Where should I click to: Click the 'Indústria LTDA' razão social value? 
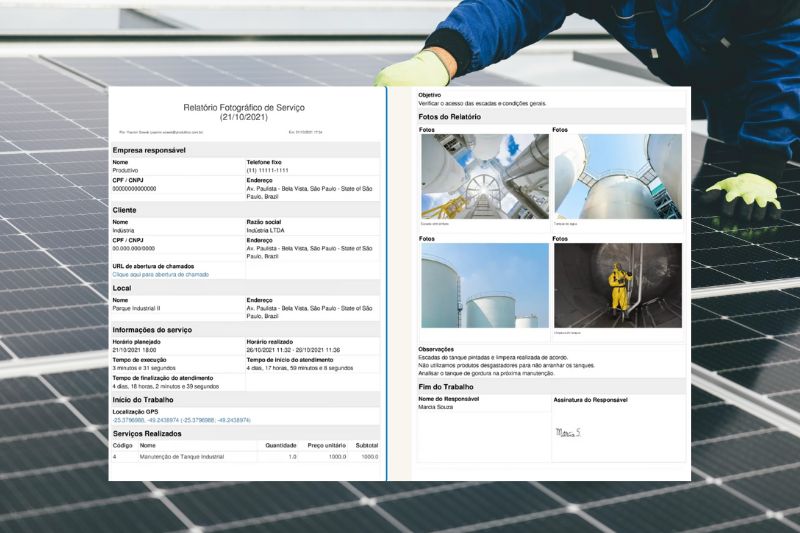pyautogui.click(x=265, y=231)
